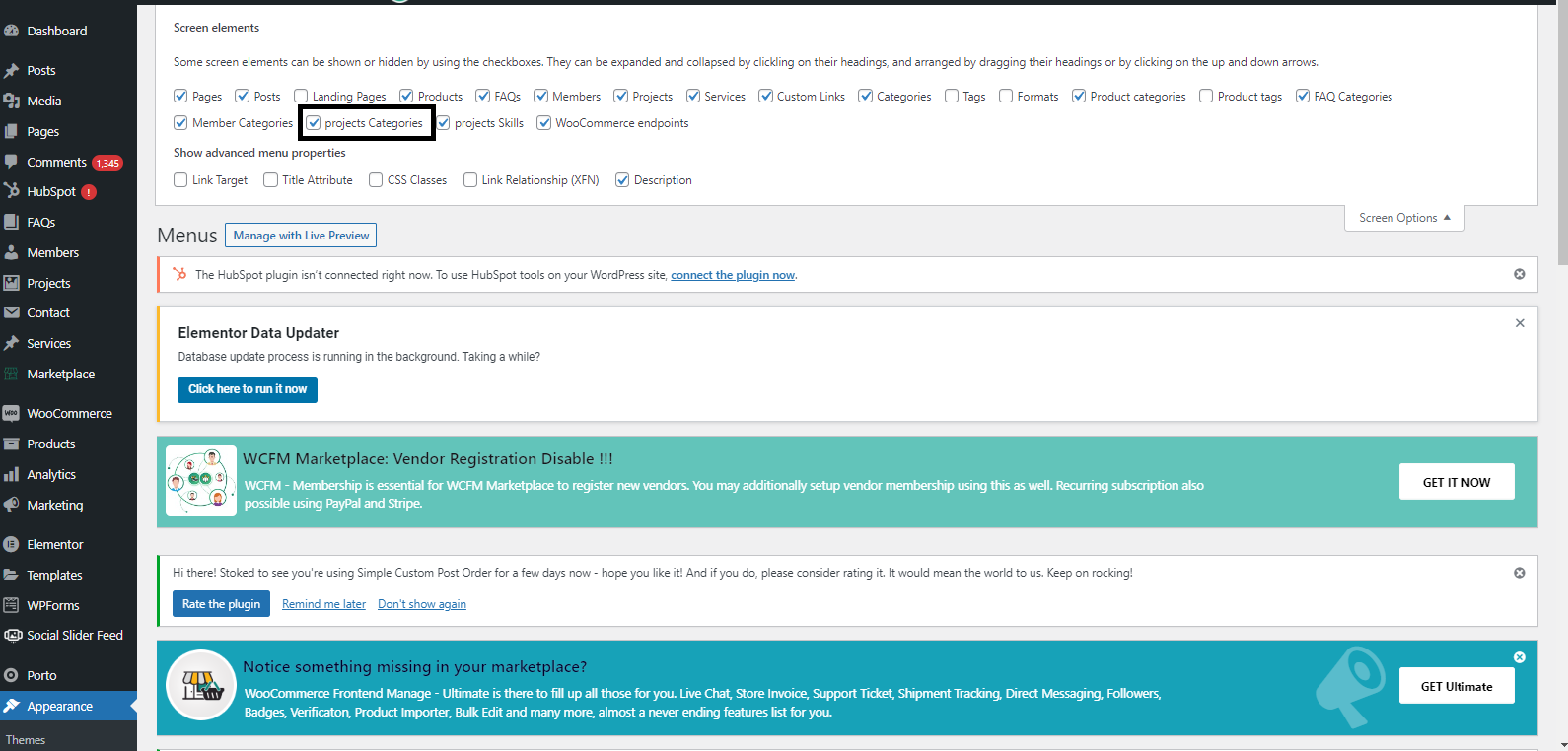Click the Services pin icon in sidebar
1568x751 pixels.
(12, 343)
